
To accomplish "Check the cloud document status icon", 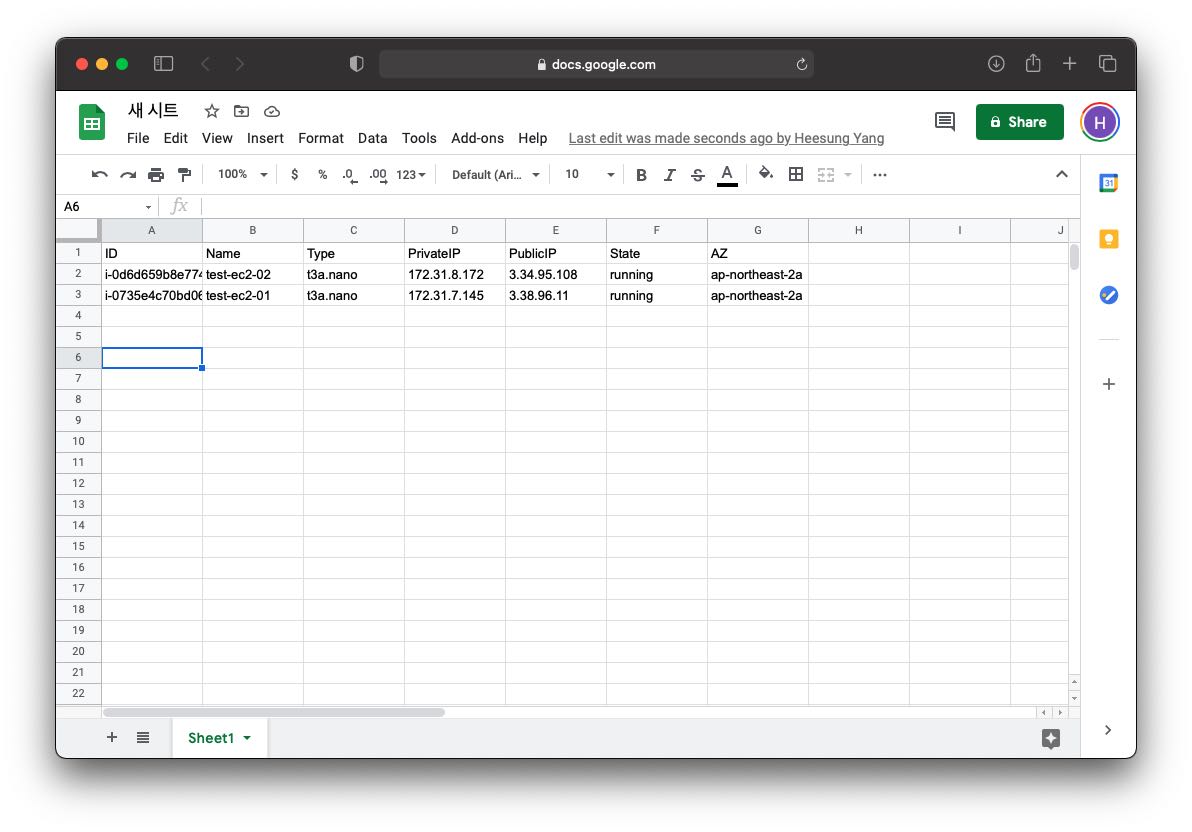I will tap(271, 112).
